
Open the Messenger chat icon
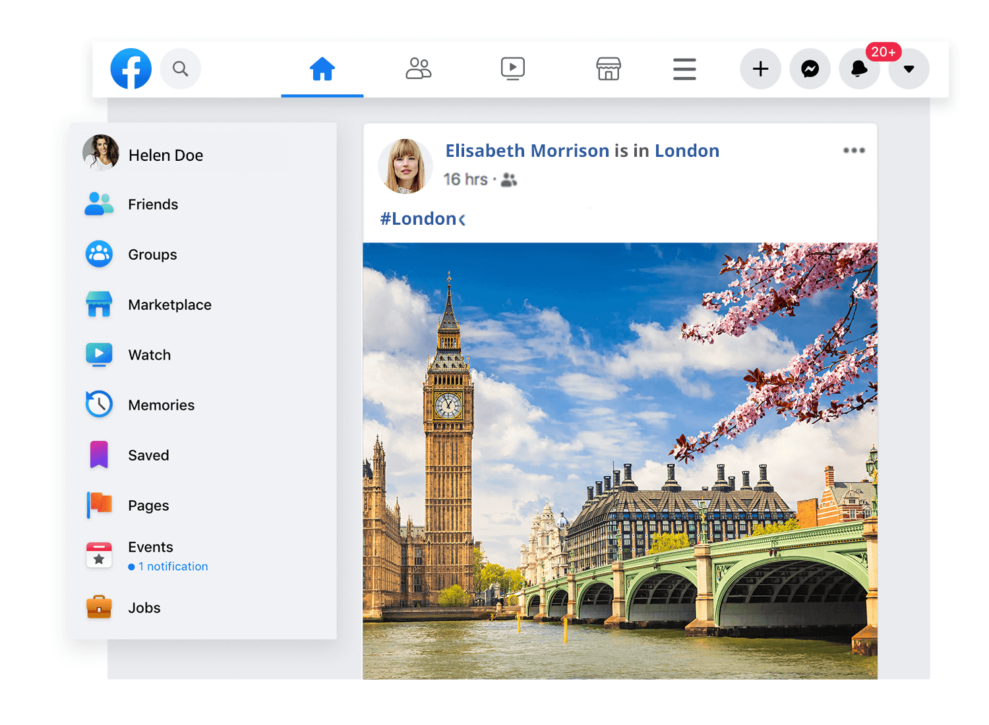point(810,69)
